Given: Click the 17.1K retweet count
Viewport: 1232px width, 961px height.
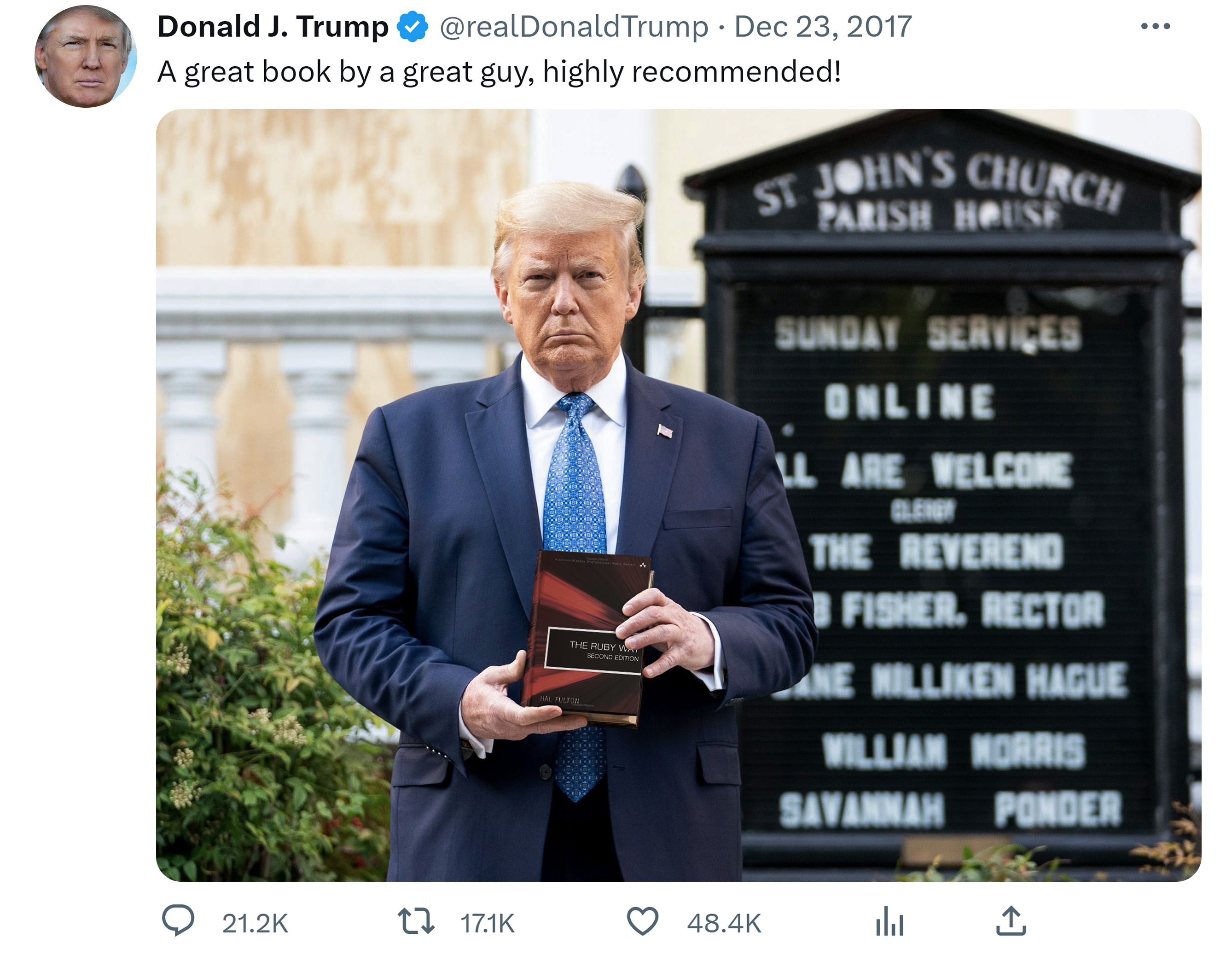Looking at the screenshot, I should (488, 924).
